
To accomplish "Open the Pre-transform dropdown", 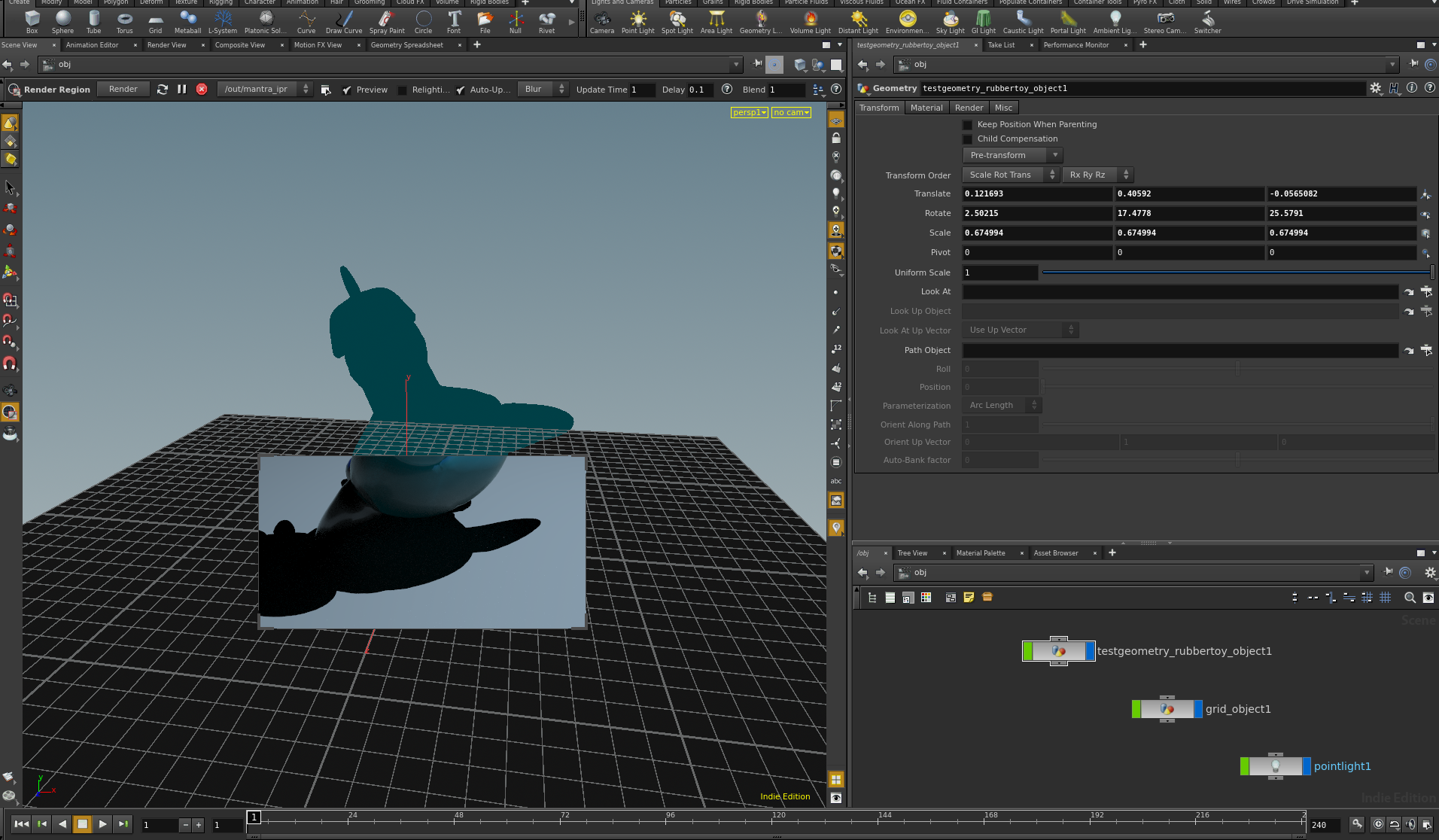I will pyautogui.click(x=1012, y=155).
